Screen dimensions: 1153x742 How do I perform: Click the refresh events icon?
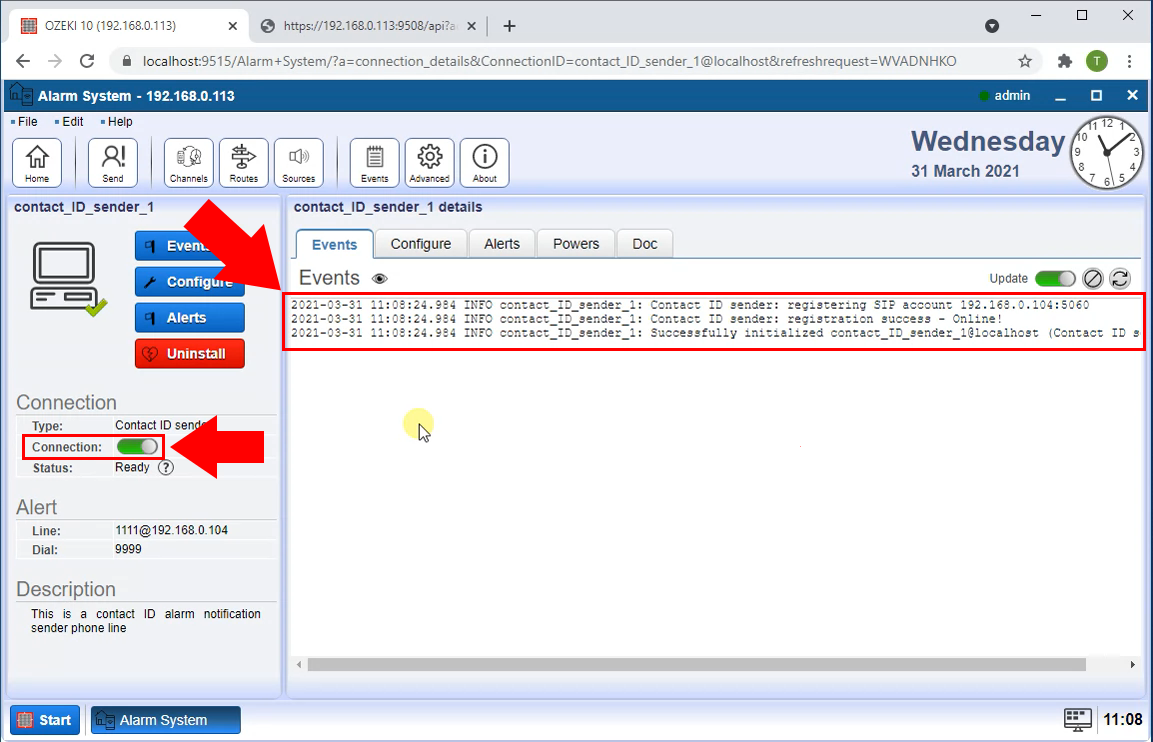click(x=1120, y=279)
